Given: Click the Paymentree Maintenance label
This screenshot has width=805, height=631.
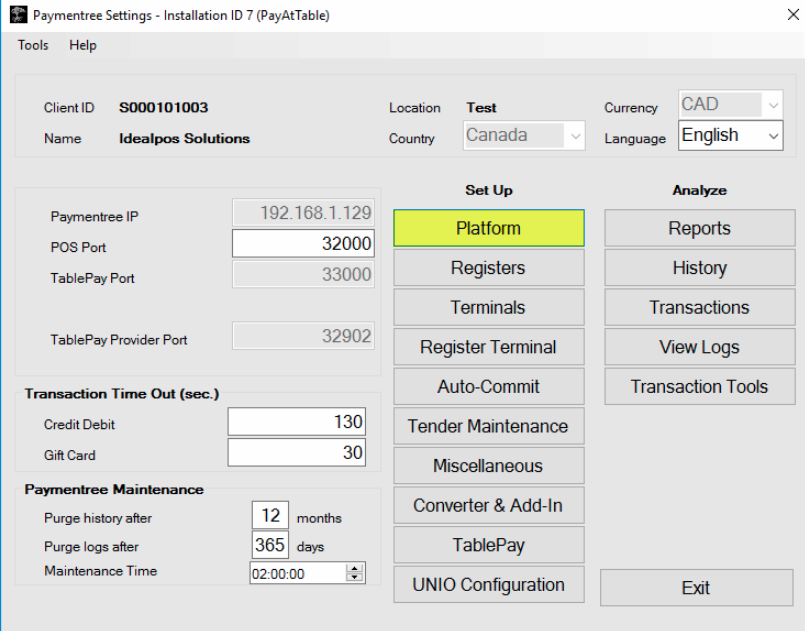Looking at the screenshot, I should point(114,489).
